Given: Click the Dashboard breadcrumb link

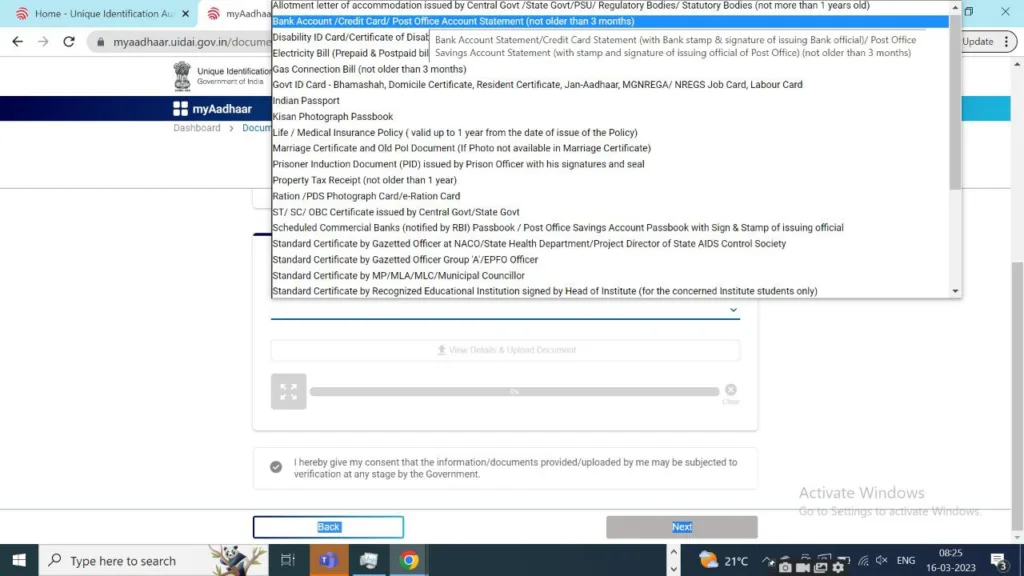Looking at the screenshot, I should click(196, 128).
